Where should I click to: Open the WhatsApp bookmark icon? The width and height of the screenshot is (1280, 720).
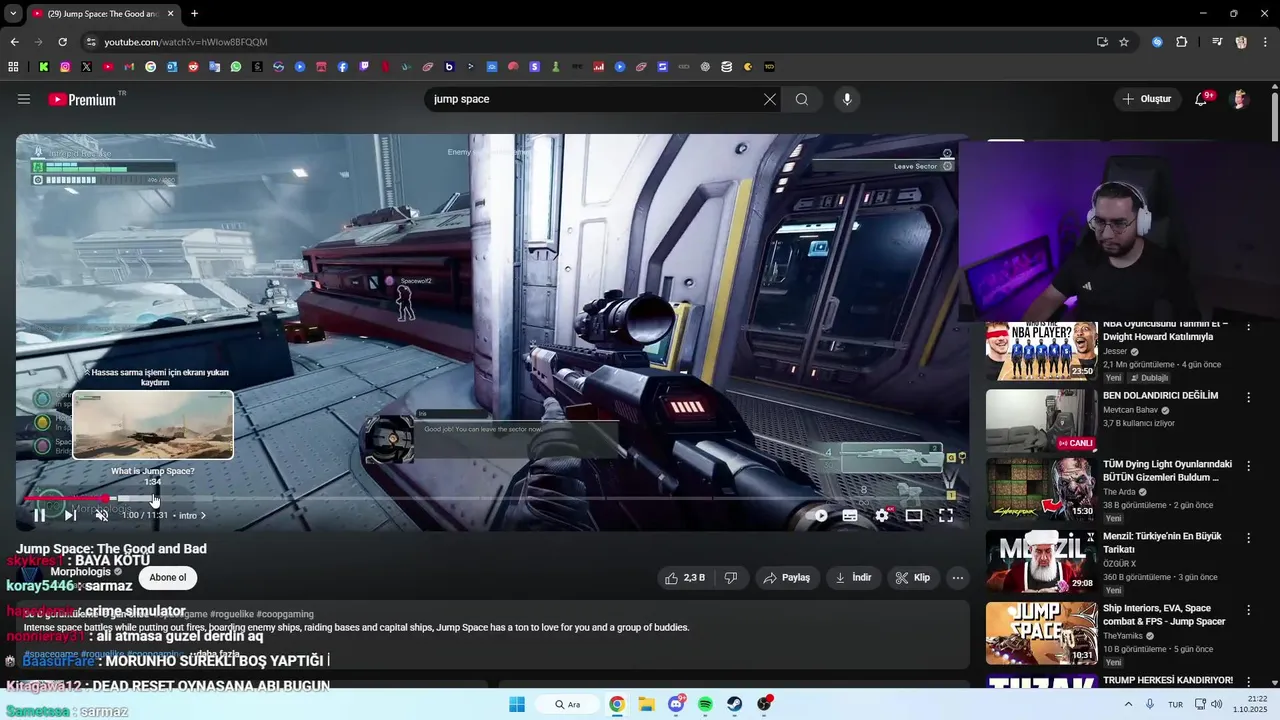[x=236, y=67]
